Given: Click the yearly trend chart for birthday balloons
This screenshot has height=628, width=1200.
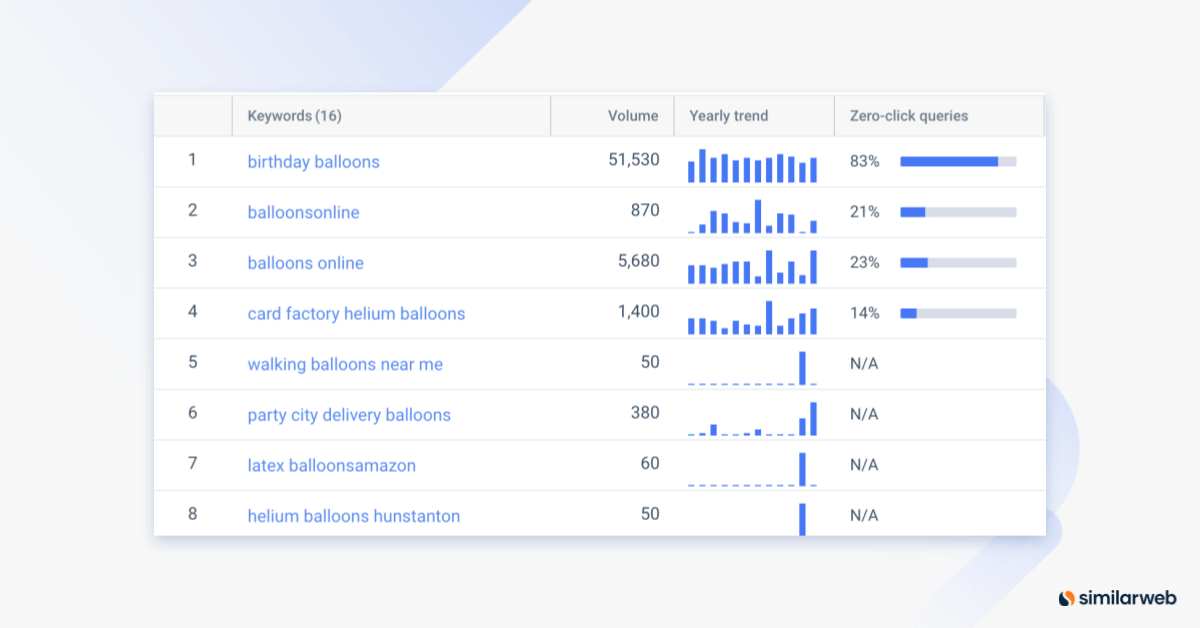Looking at the screenshot, I should click(x=752, y=161).
